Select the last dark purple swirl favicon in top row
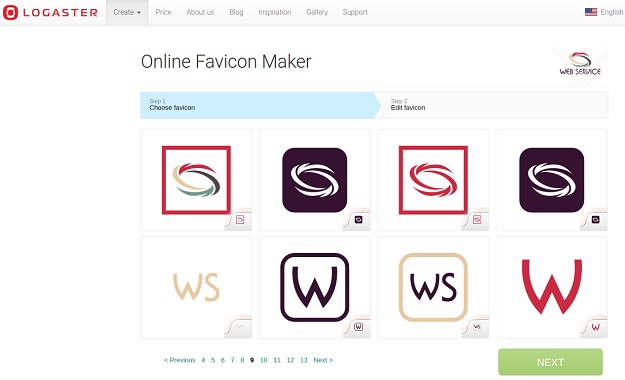The width and height of the screenshot is (625, 380). click(x=552, y=180)
